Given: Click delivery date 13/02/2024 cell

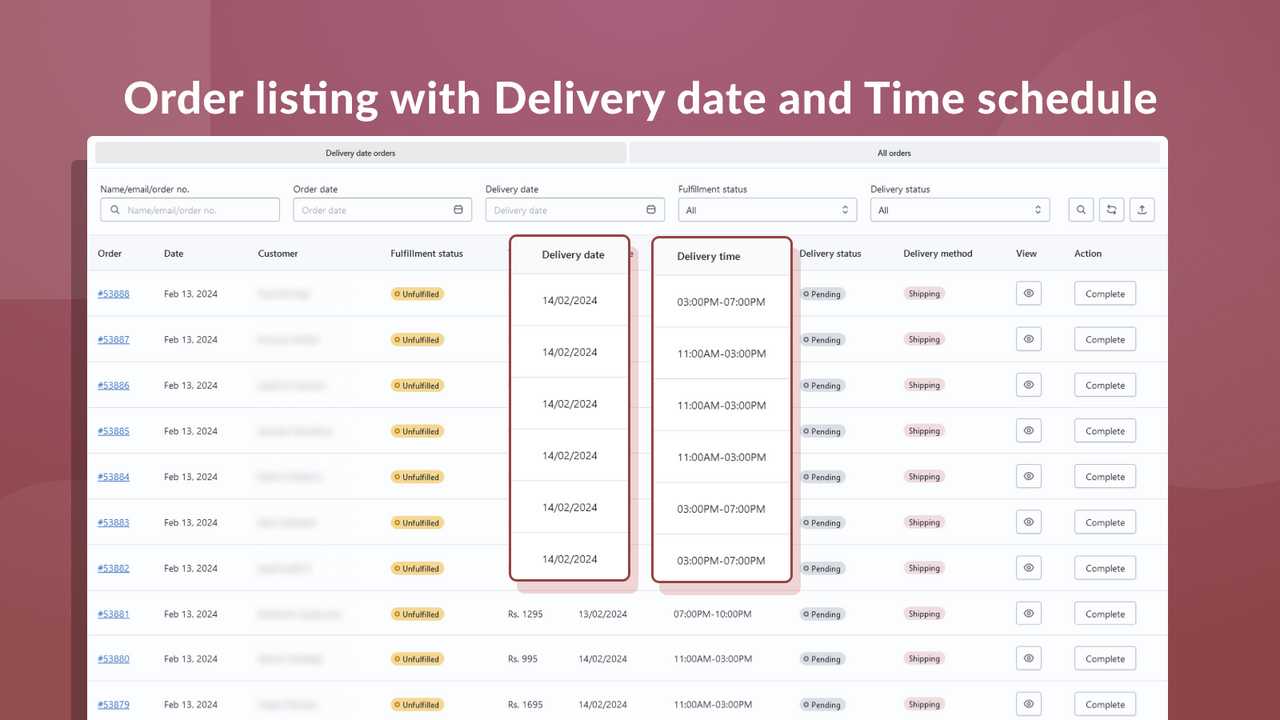Looking at the screenshot, I should pyautogui.click(x=603, y=614).
